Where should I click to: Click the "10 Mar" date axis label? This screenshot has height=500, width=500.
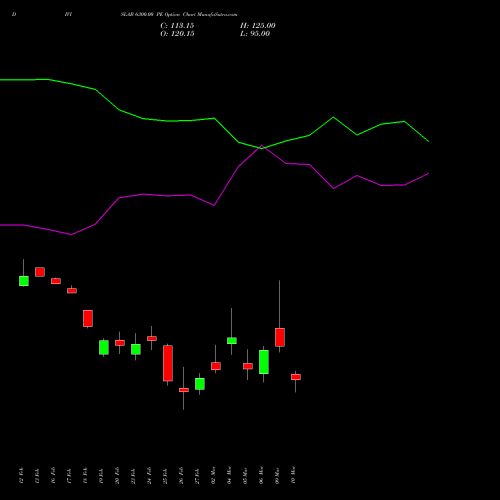point(293,476)
